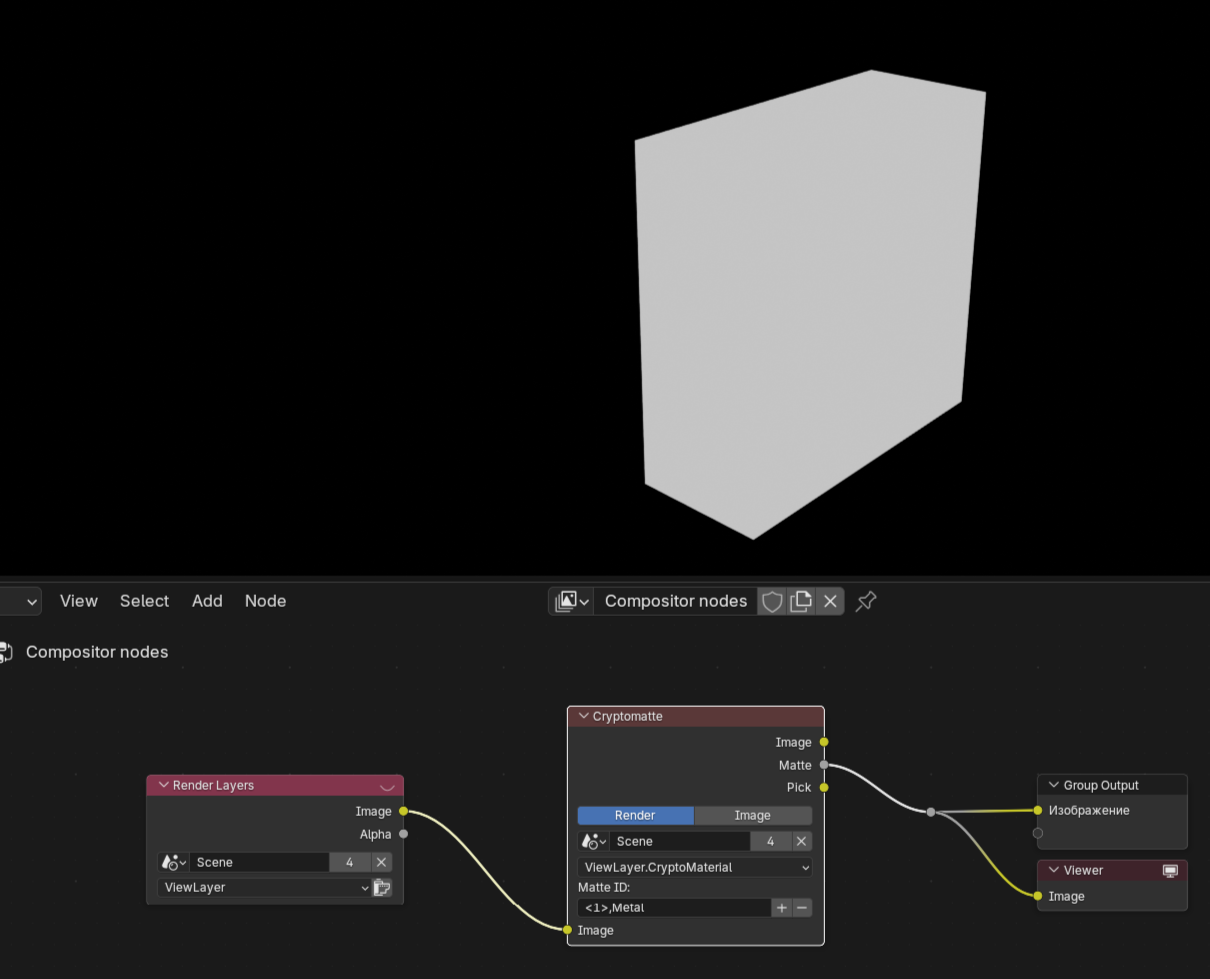Click the Group Output Изображение input socket

[x=1038, y=810]
